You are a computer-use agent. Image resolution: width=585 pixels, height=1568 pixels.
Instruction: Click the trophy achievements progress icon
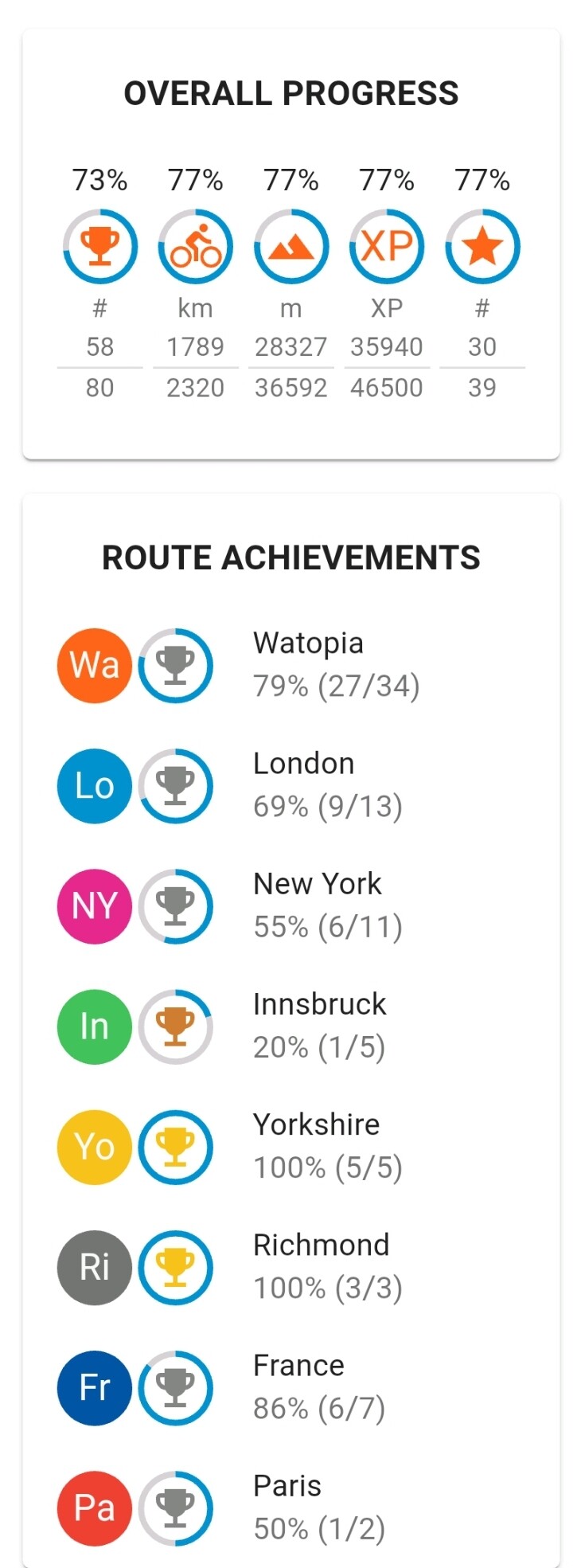click(x=100, y=247)
